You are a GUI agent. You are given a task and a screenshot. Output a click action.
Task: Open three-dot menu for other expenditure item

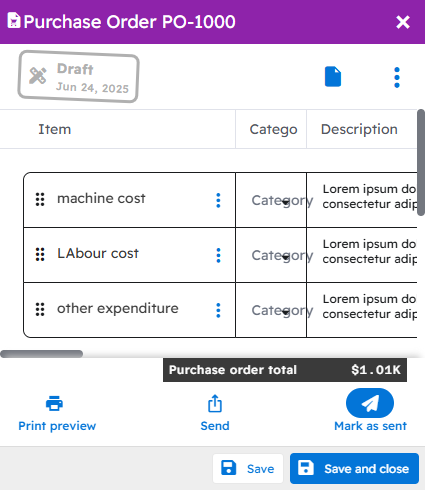[218, 310]
